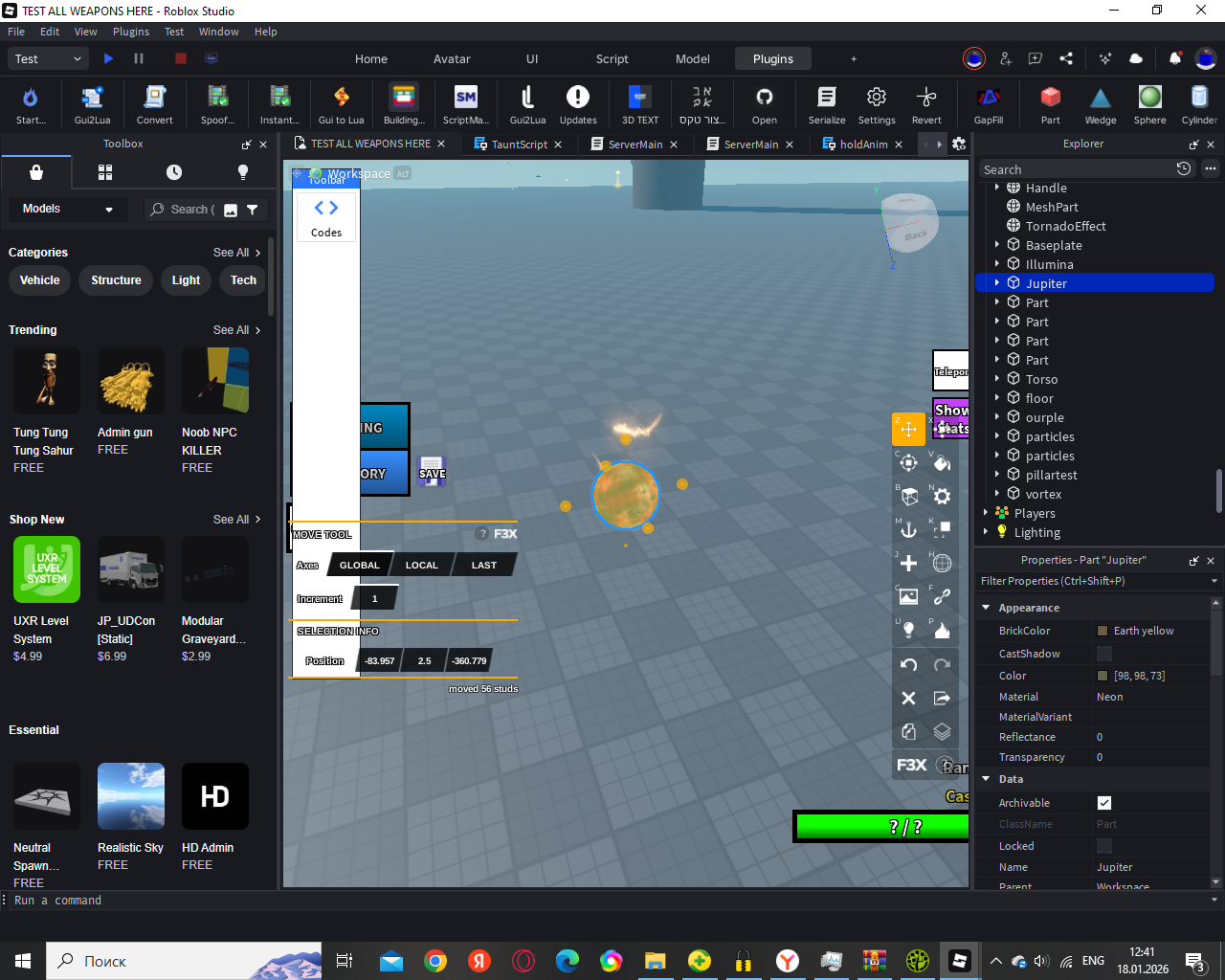Set move axes to LOCAL

pyautogui.click(x=421, y=565)
